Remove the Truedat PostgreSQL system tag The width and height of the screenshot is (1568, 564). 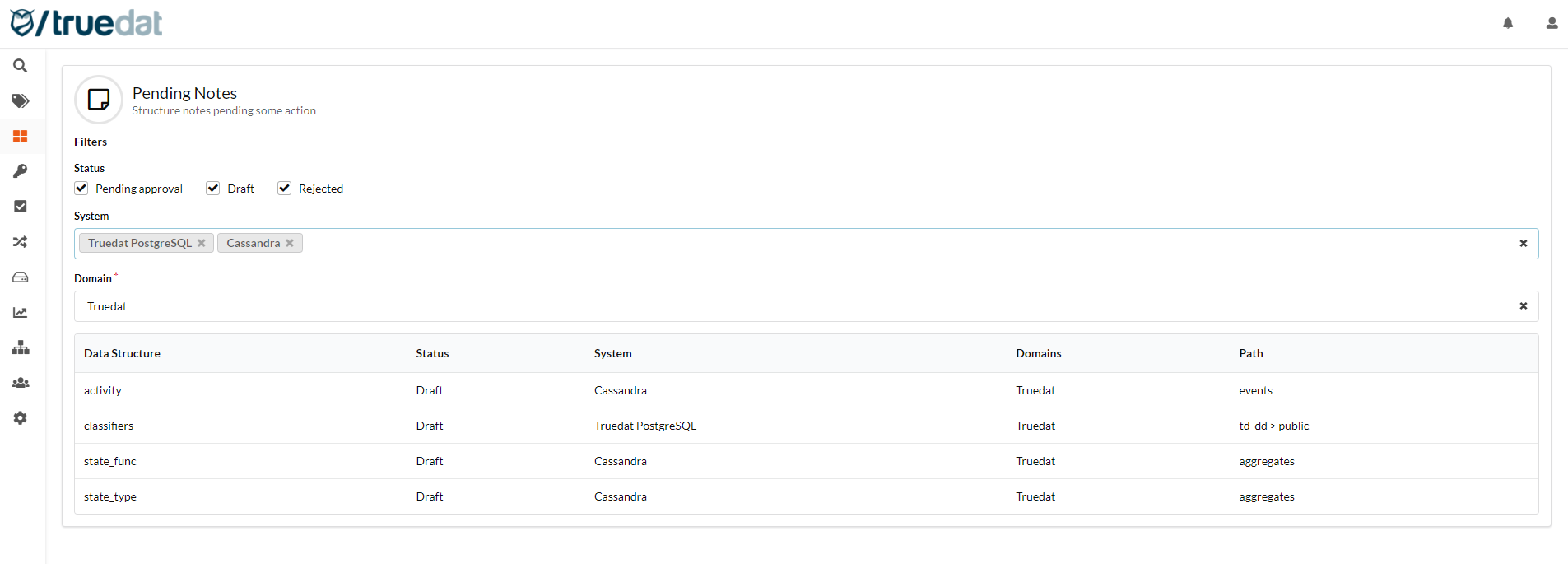tap(202, 243)
